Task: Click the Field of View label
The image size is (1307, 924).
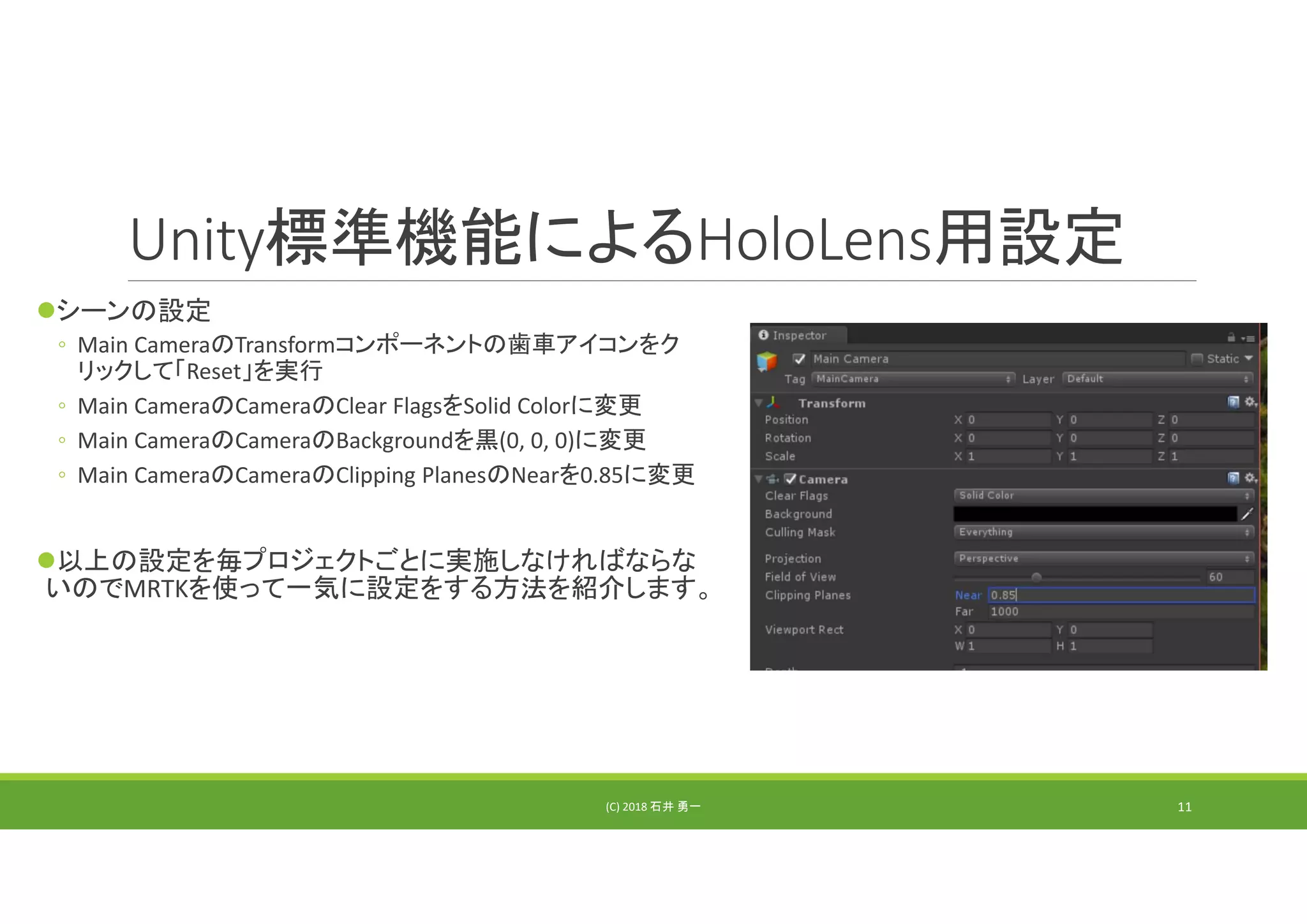Action: click(x=800, y=577)
